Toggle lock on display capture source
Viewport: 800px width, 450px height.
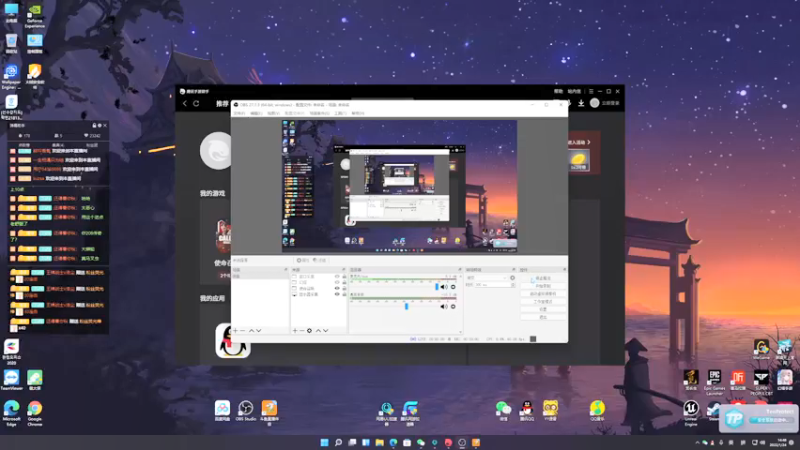tap(344, 294)
